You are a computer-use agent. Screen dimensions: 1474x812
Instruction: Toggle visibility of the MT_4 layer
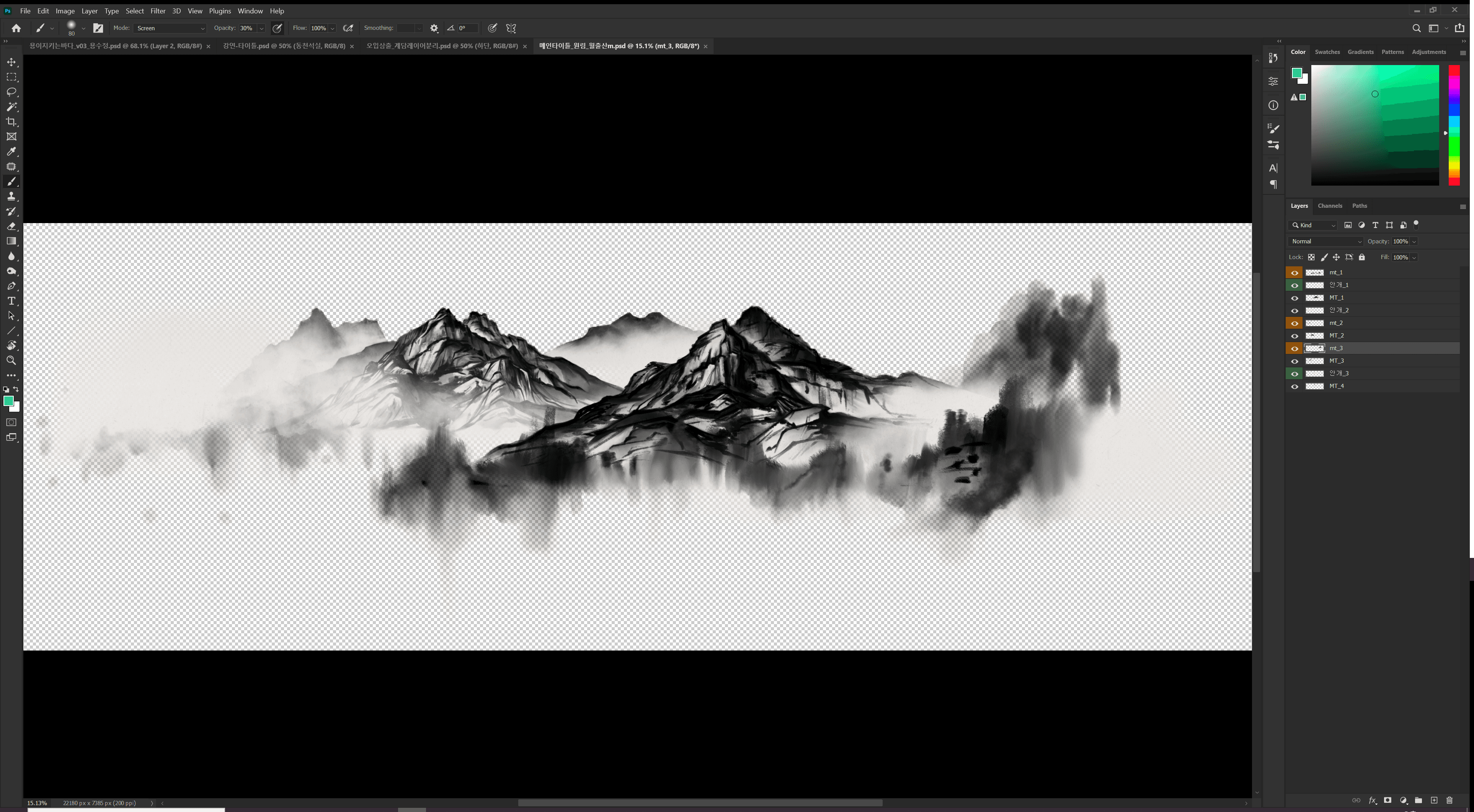1294,386
